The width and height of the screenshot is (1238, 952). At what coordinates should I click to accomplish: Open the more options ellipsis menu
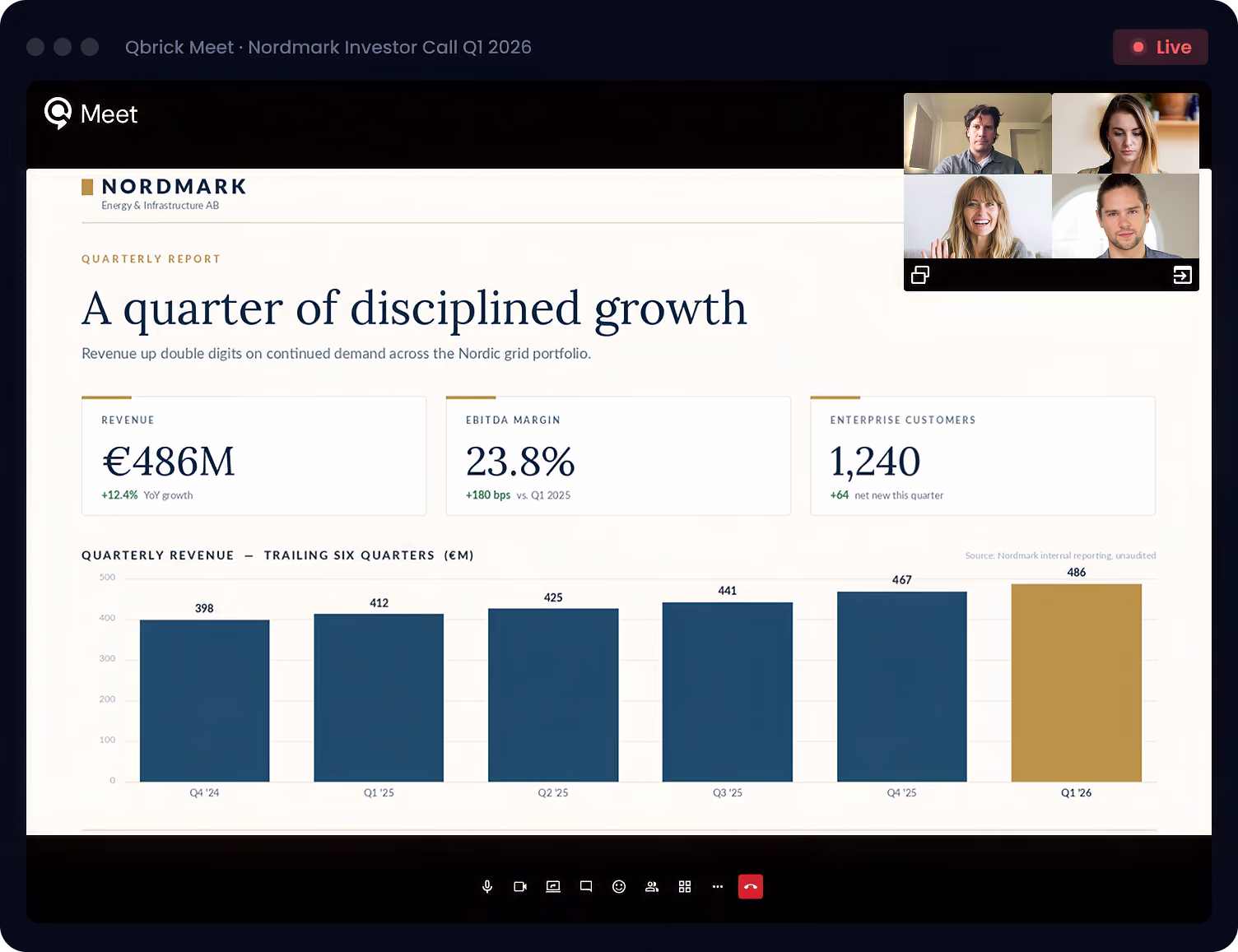tap(718, 886)
